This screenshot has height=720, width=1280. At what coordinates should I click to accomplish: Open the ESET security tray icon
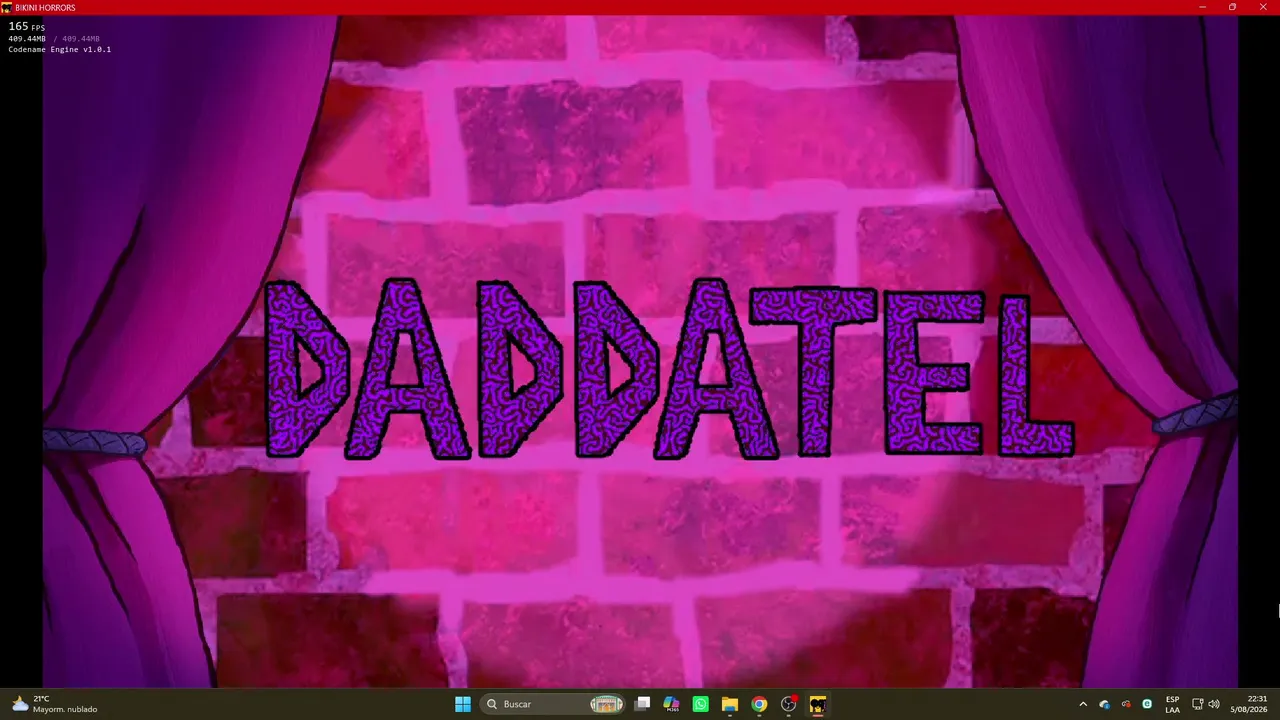pos(1147,704)
